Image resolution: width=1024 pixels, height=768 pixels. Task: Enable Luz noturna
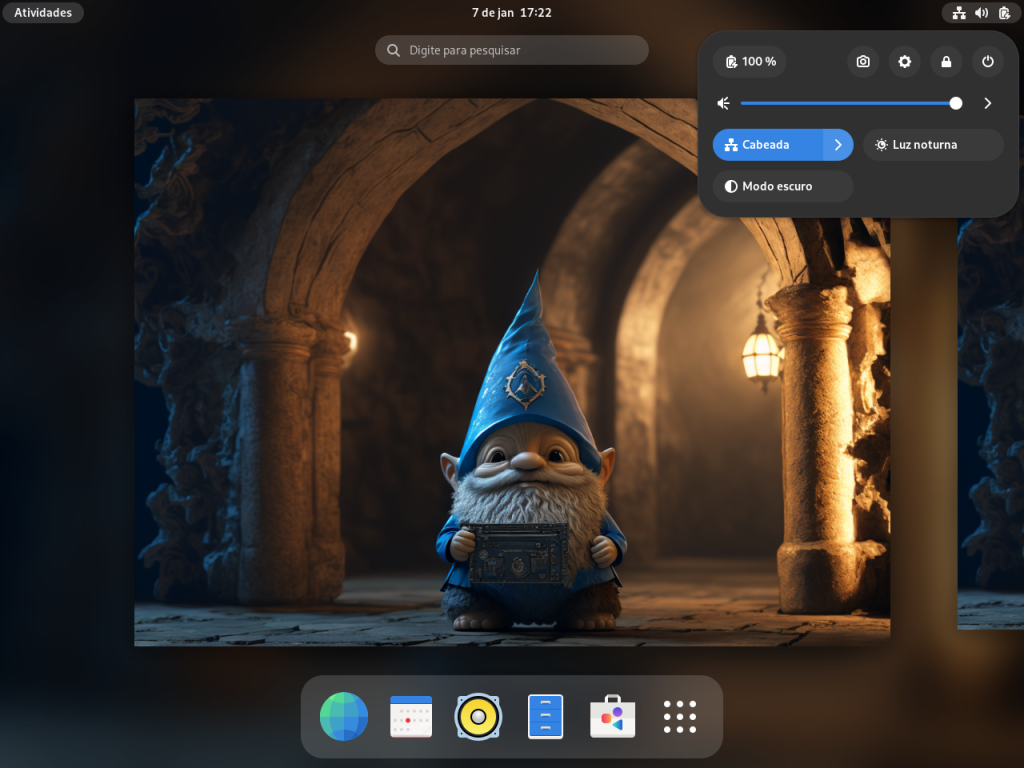click(x=933, y=144)
